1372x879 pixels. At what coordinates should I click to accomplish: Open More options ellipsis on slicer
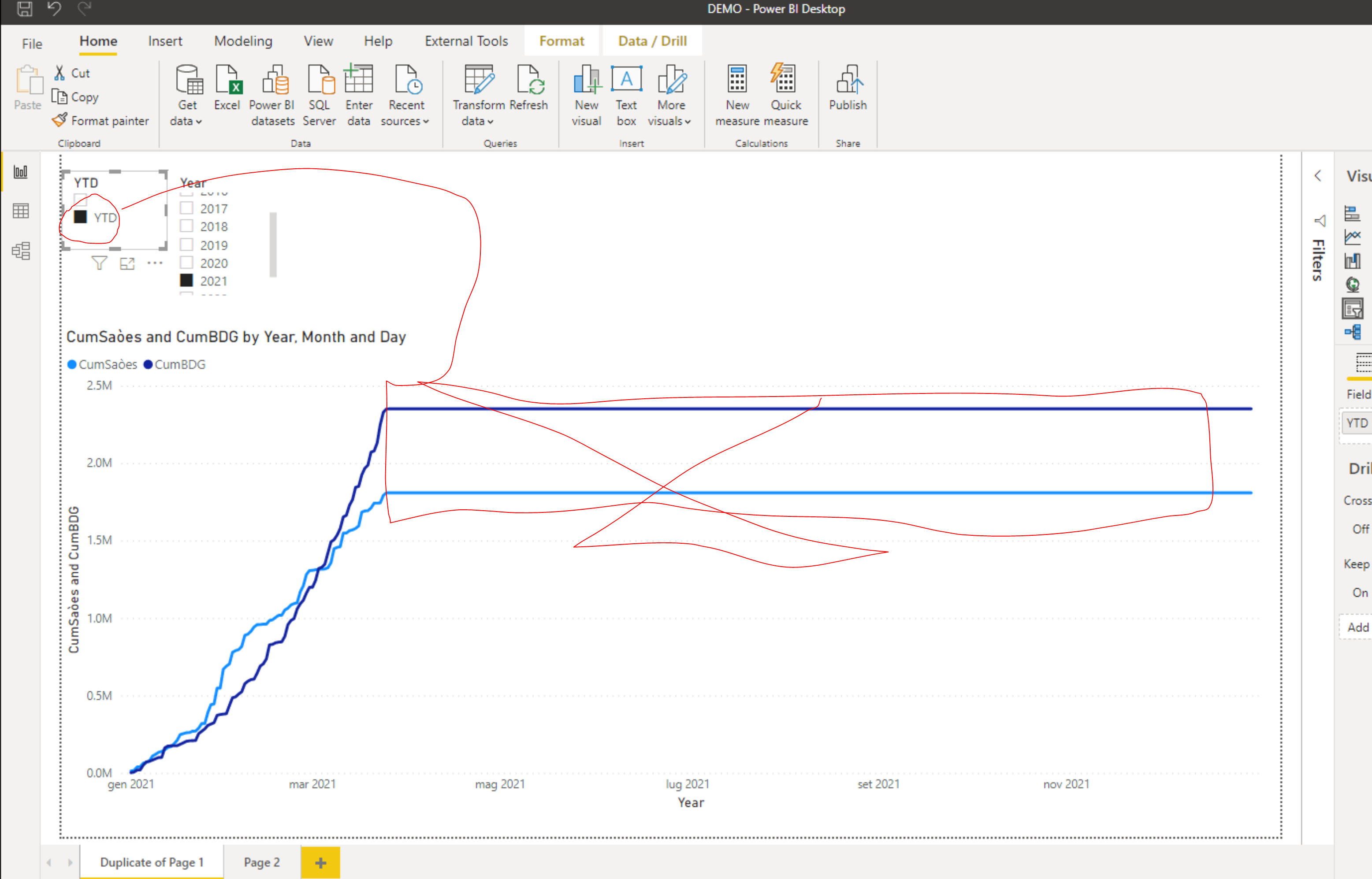coord(155,263)
